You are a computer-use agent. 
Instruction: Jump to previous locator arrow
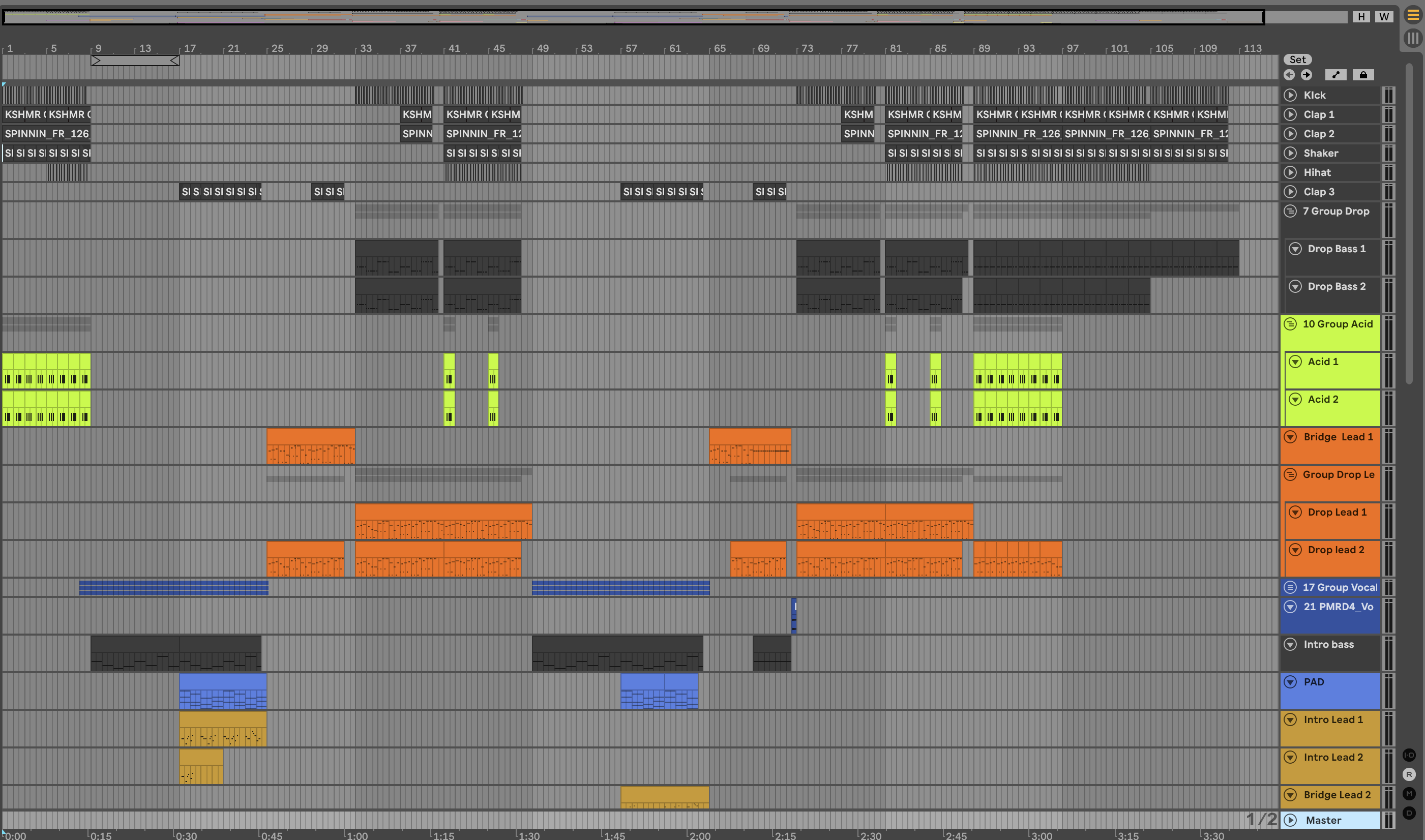pyautogui.click(x=1289, y=75)
